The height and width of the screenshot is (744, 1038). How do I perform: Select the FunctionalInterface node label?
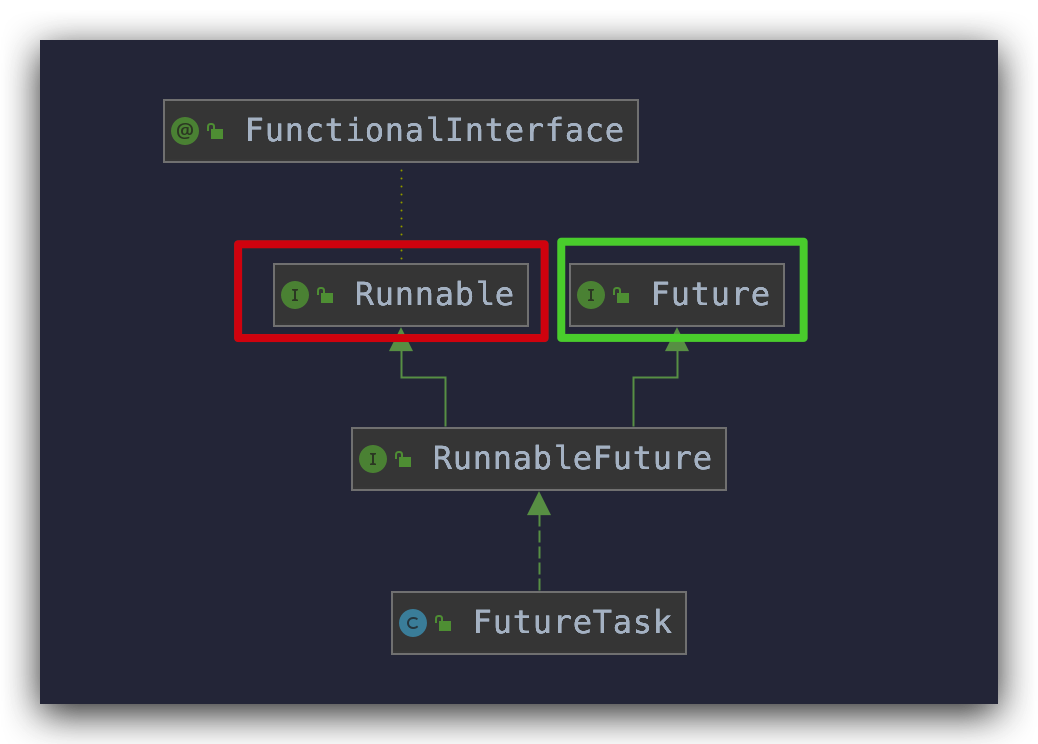coord(433,131)
